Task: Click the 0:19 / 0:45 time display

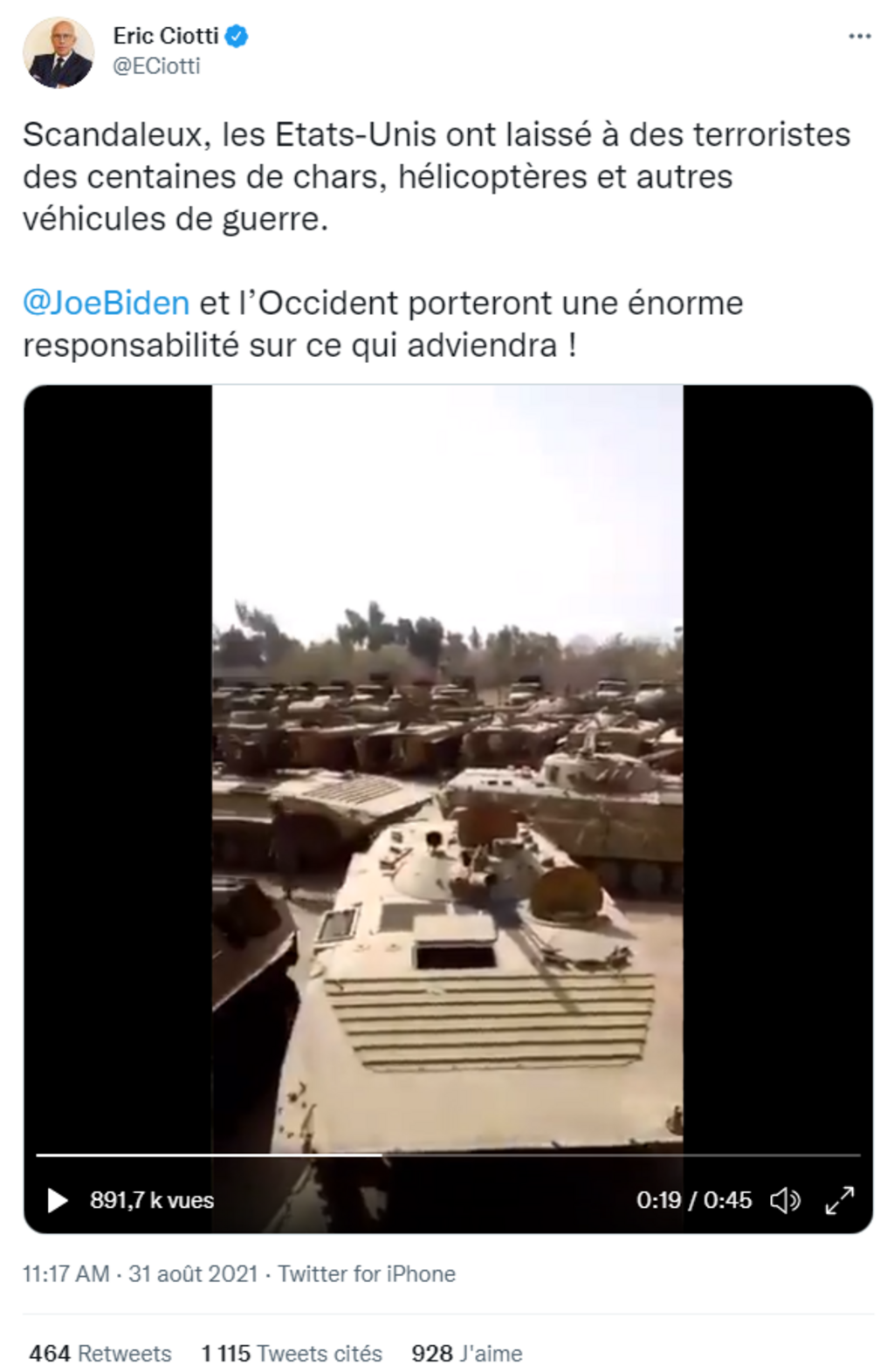Action: click(694, 1200)
